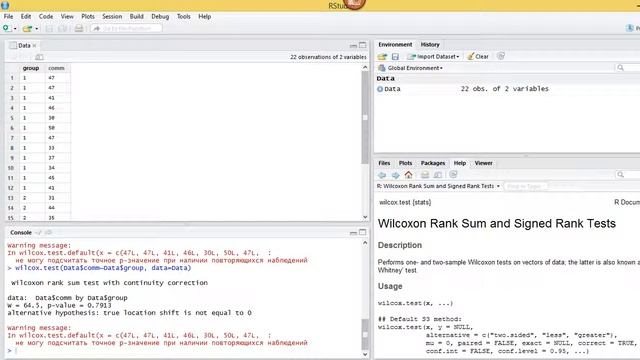This screenshot has height=360, width=640.
Task: Switch to the Packages tab
Action: tap(433, 163)
